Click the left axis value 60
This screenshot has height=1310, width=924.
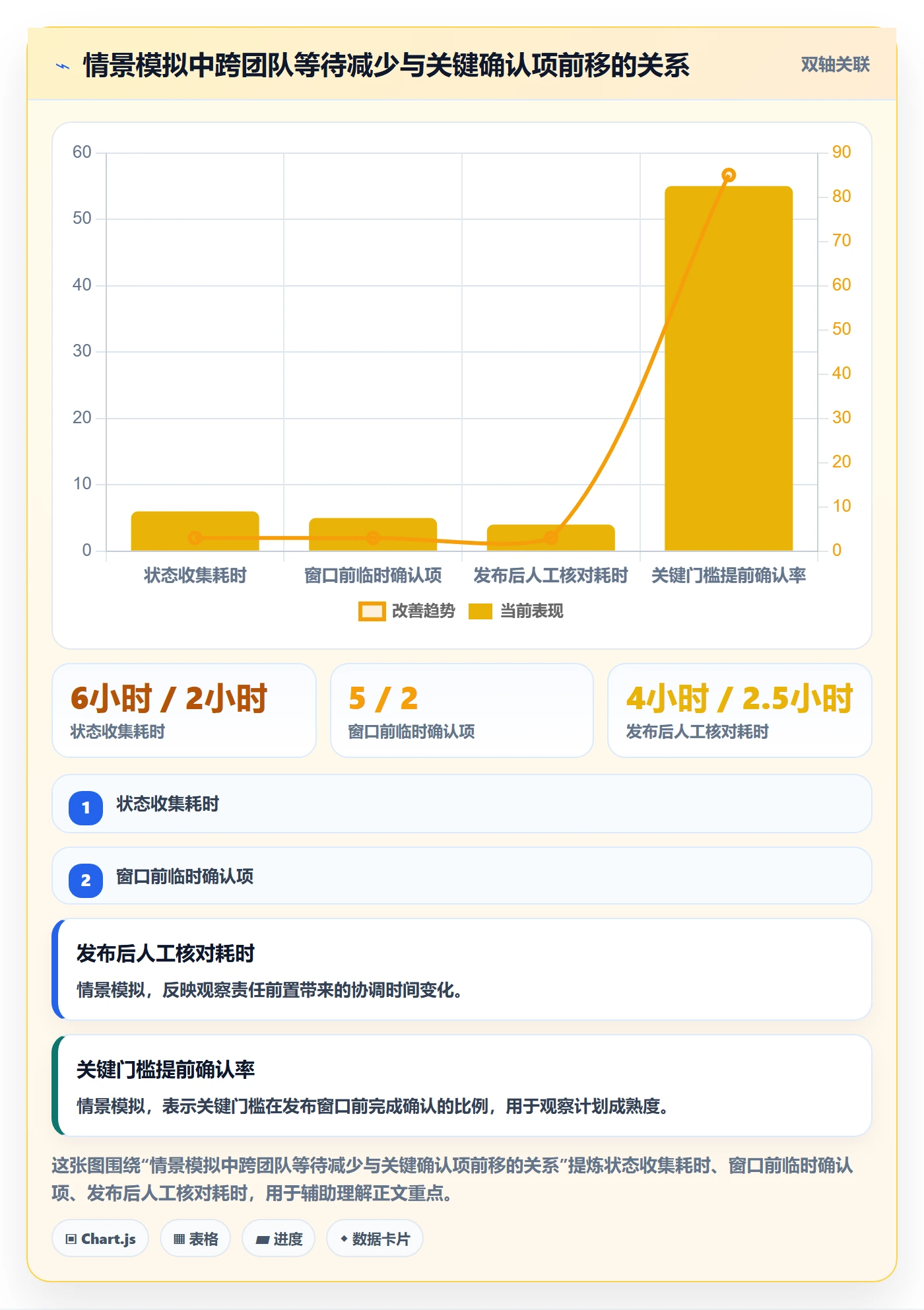pyautogui.click(x=82, y=153)
